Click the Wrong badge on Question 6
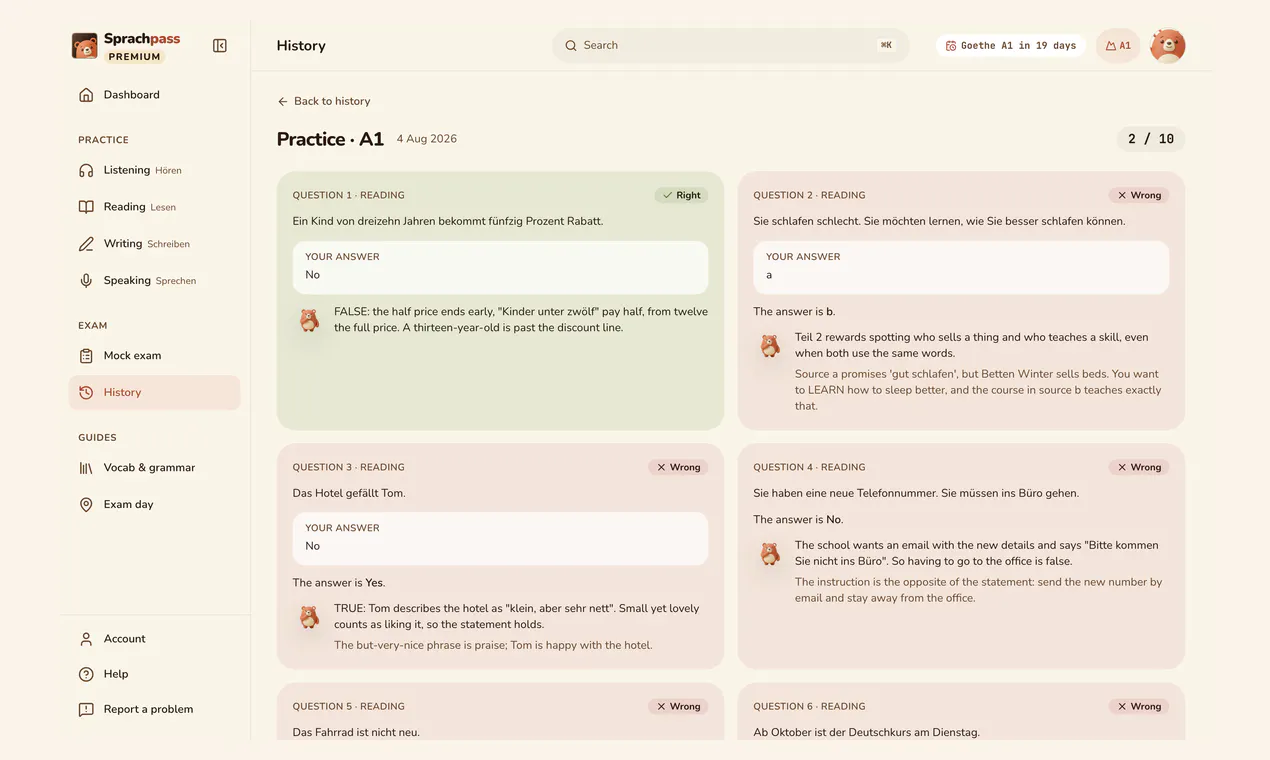The height and width of the screenshot is (760, 1270). pyautogui.click(x=1138, y=707)
